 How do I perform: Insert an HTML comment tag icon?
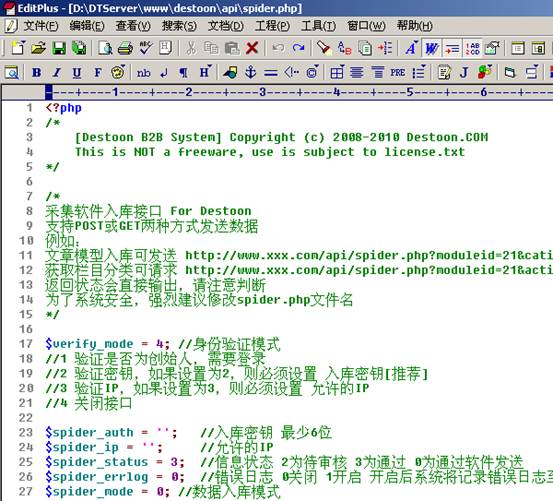(x=291, y=73)
